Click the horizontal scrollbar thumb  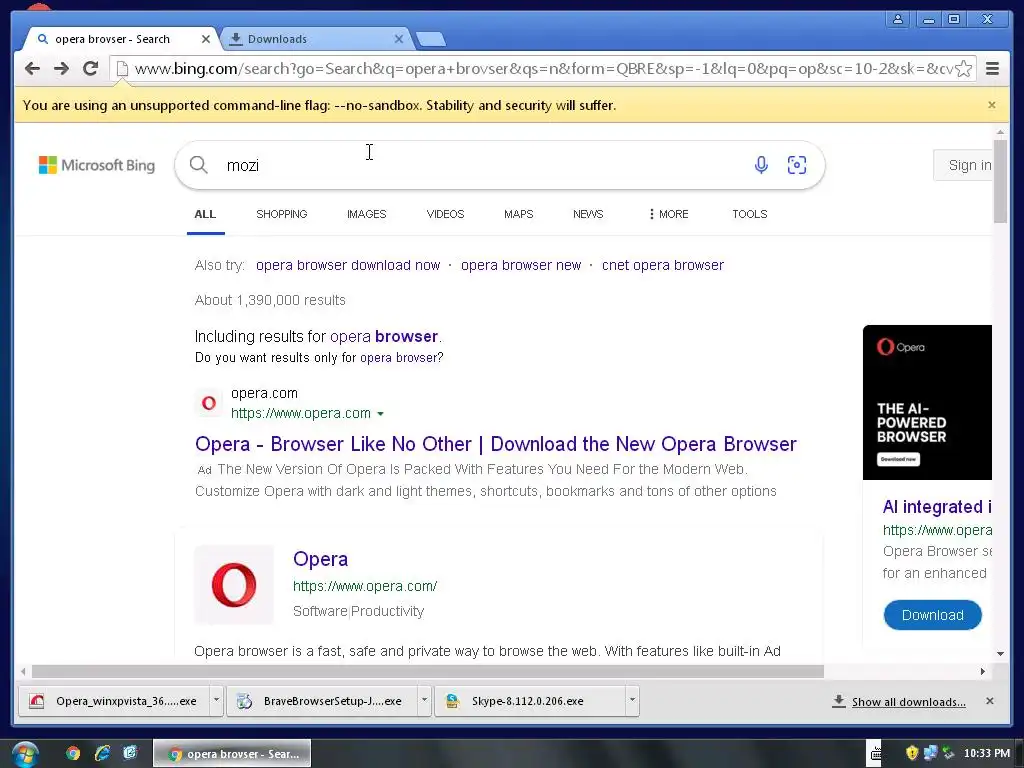428,671
